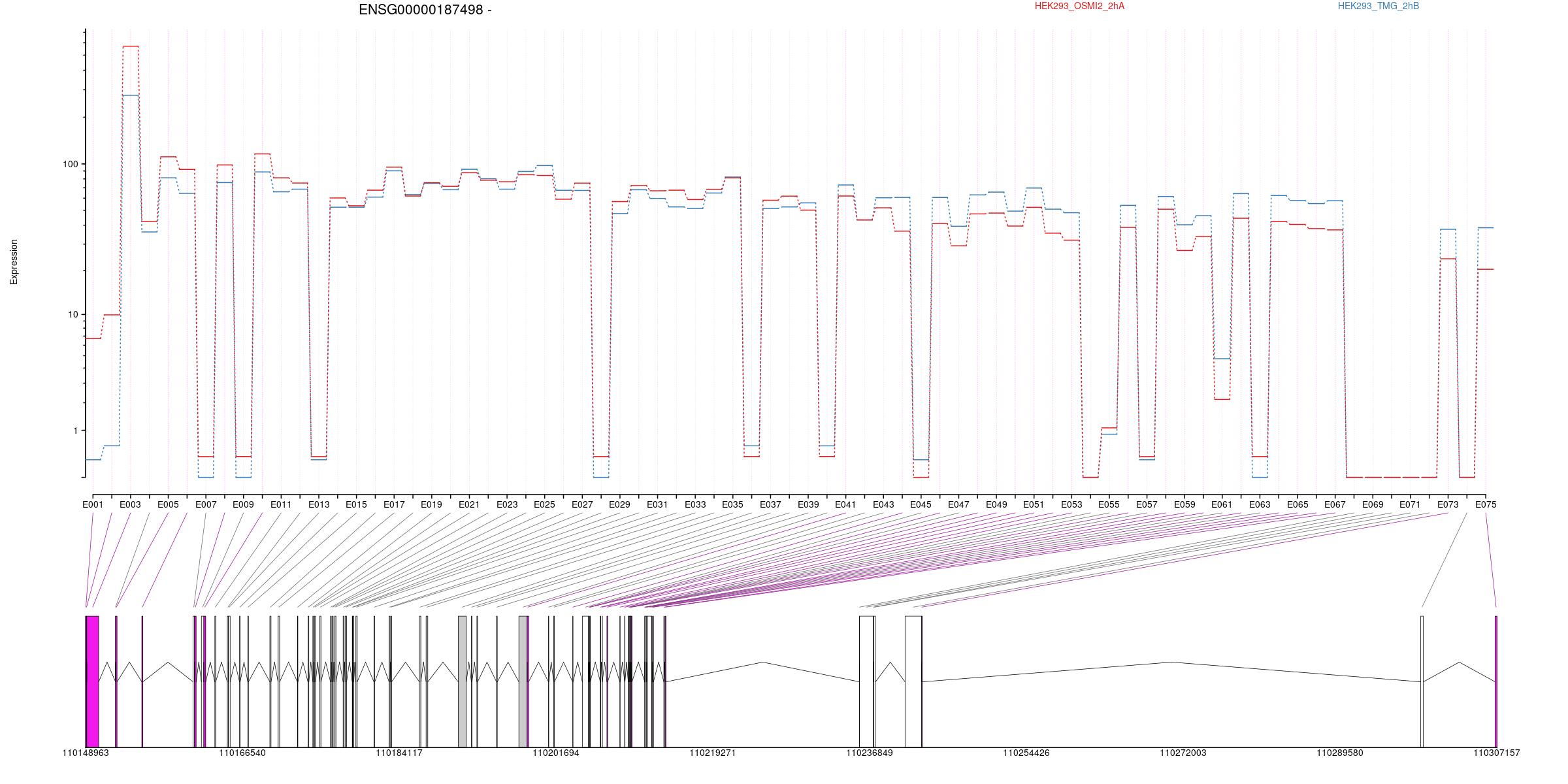1568x784 pixels.
Task: Click exon label E069
Action: coord(1373,504)
